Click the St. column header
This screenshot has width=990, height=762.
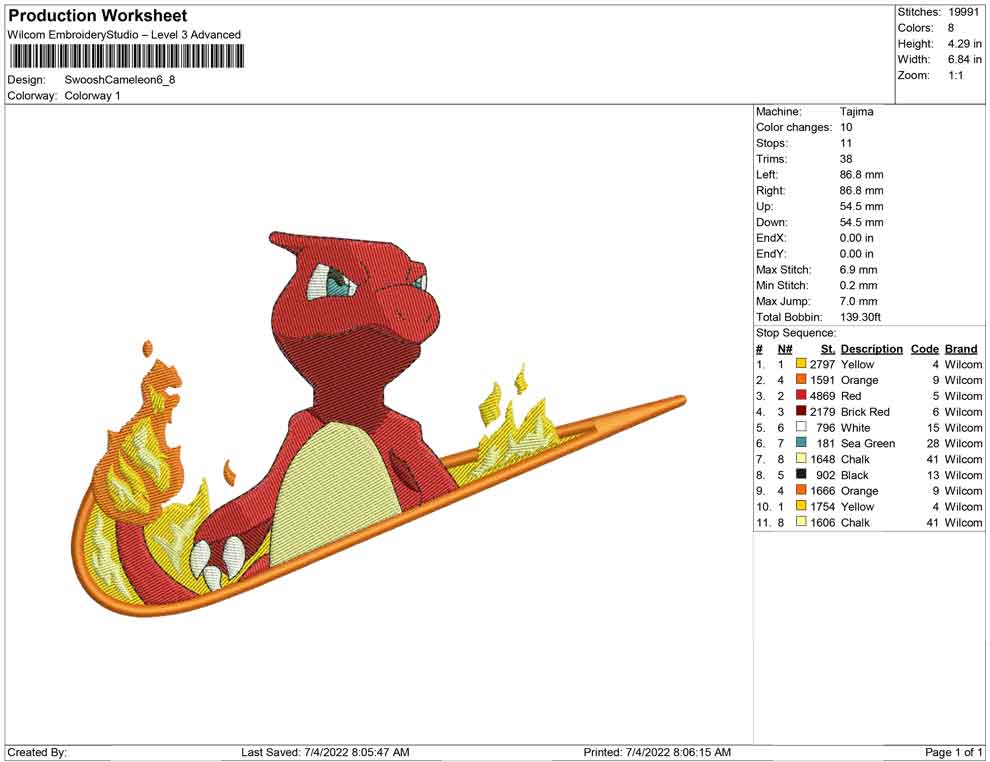[x=828, y=348]
